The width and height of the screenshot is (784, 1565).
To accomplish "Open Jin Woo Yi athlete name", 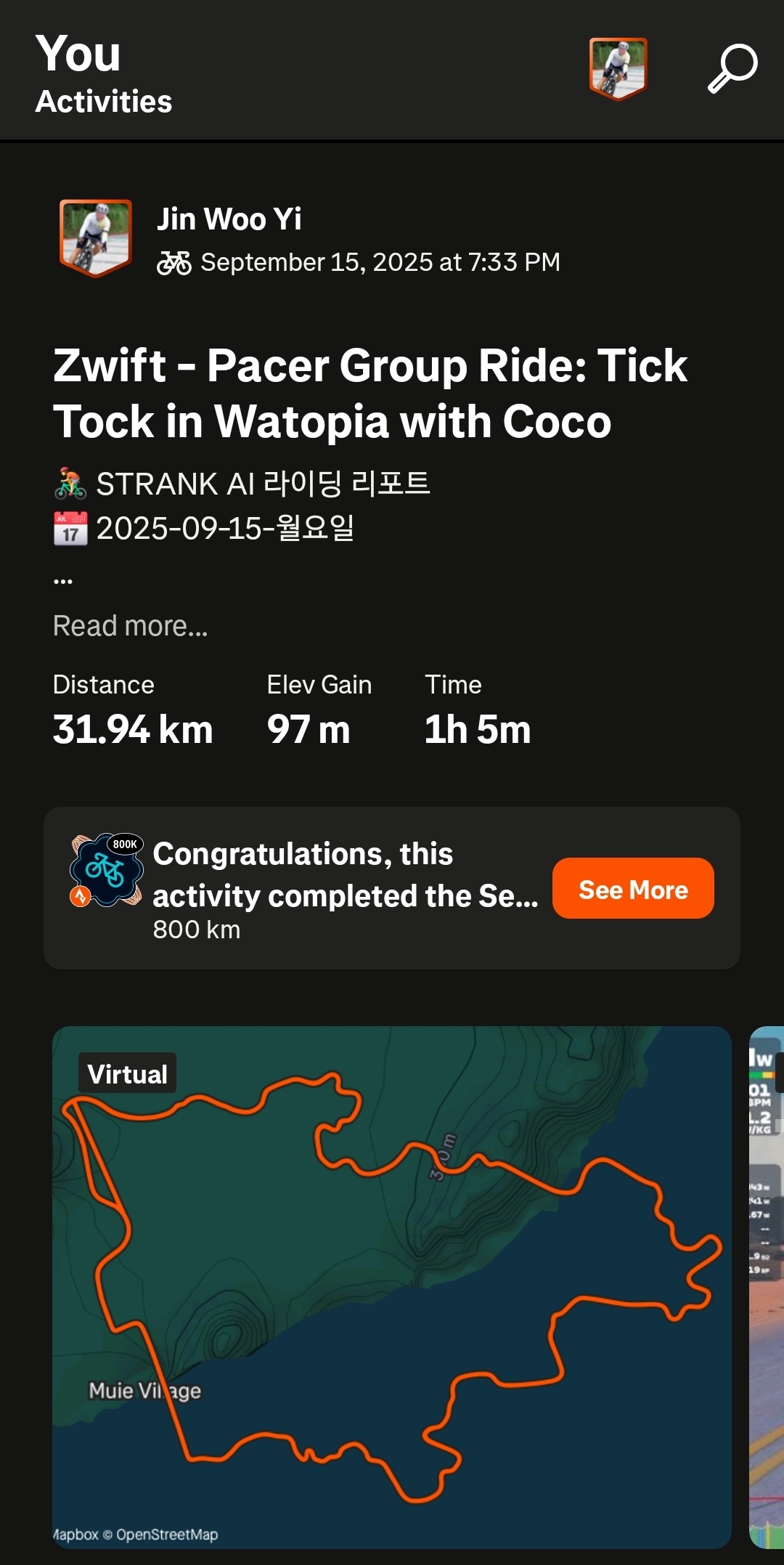I will pyautogui.click(x=229, y=219).
